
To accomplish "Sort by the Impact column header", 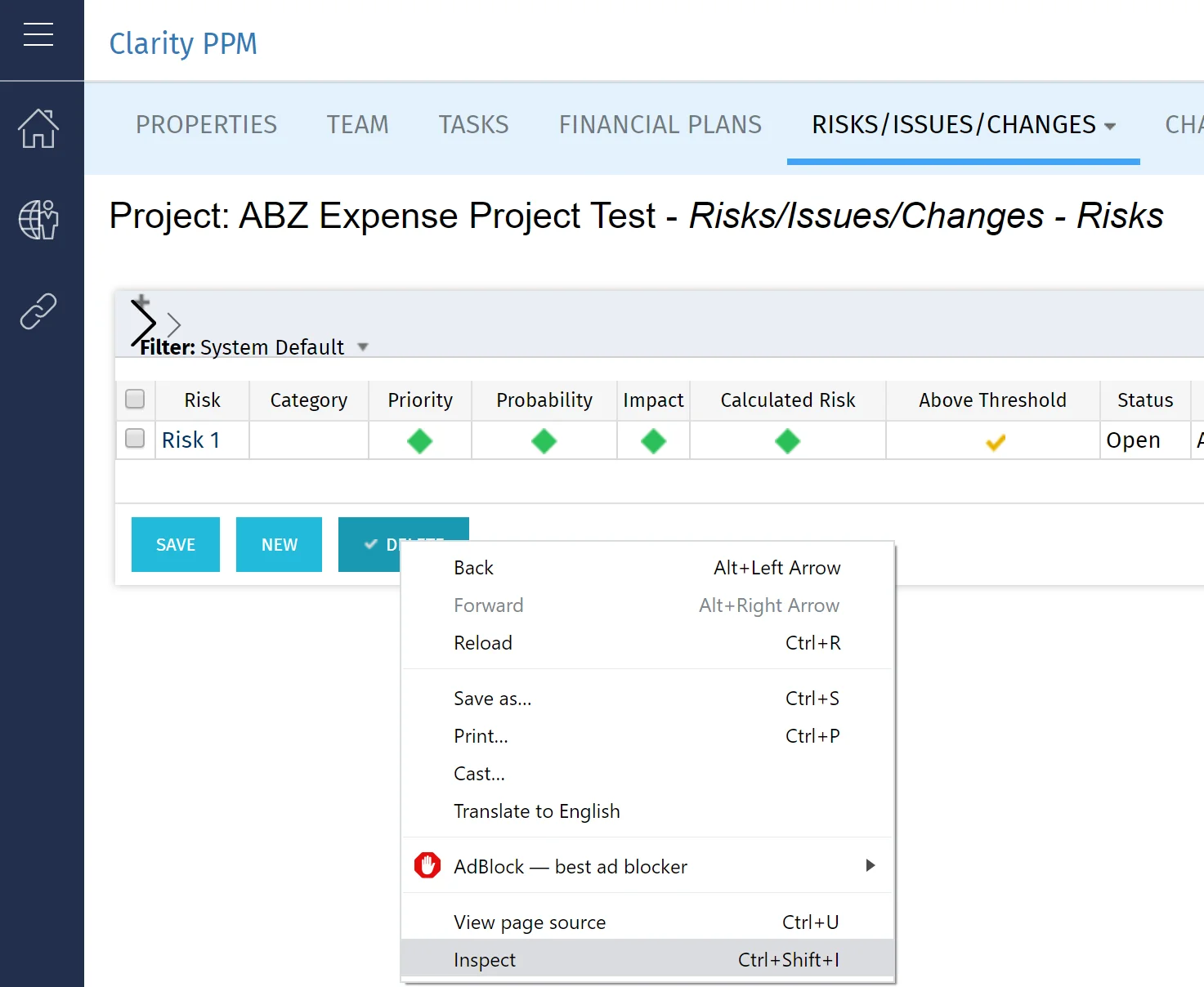I will click(653, 400).
